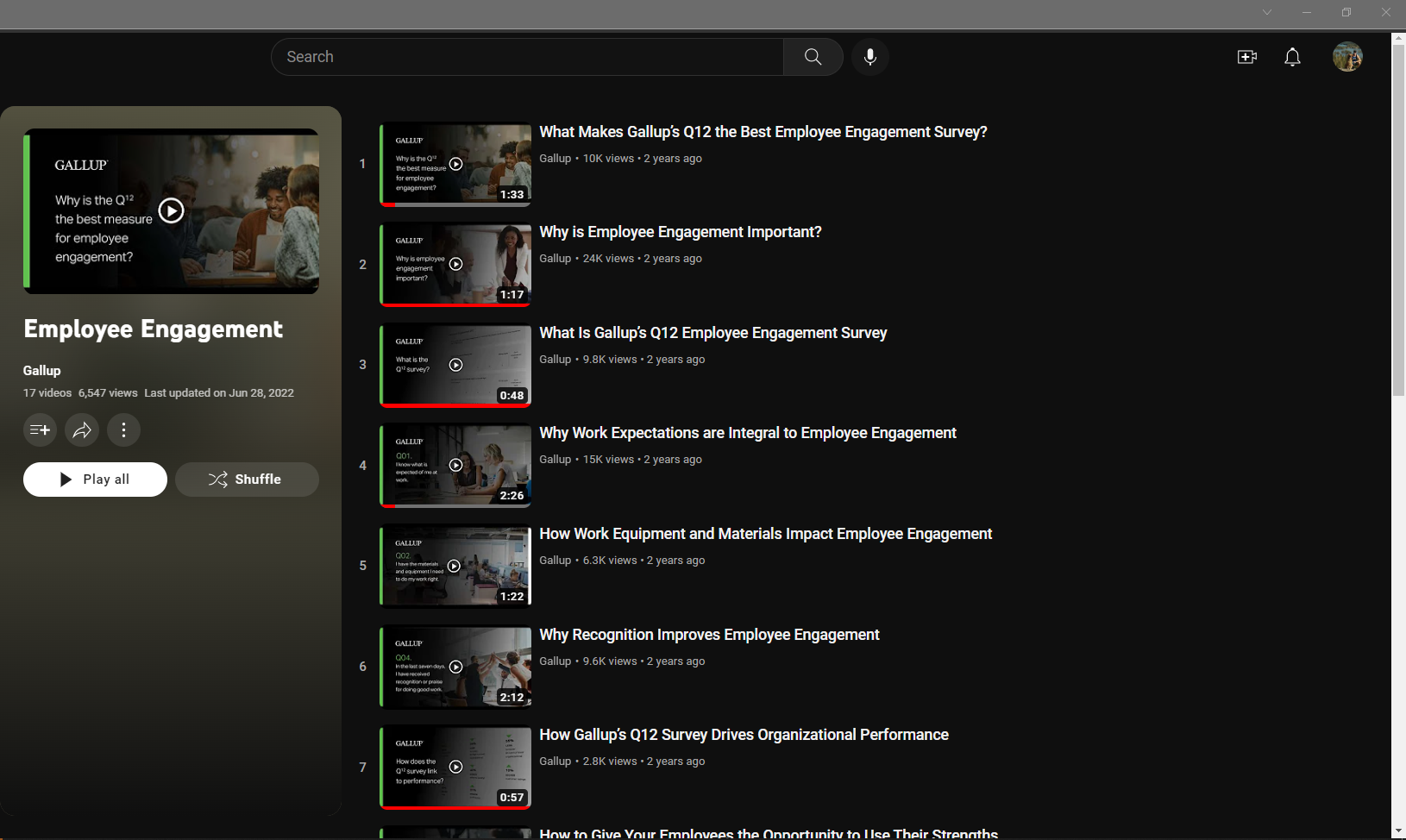
Task: Open 'Why Recognition Improves Employee Engagement' video
Action: pos(709,635)
